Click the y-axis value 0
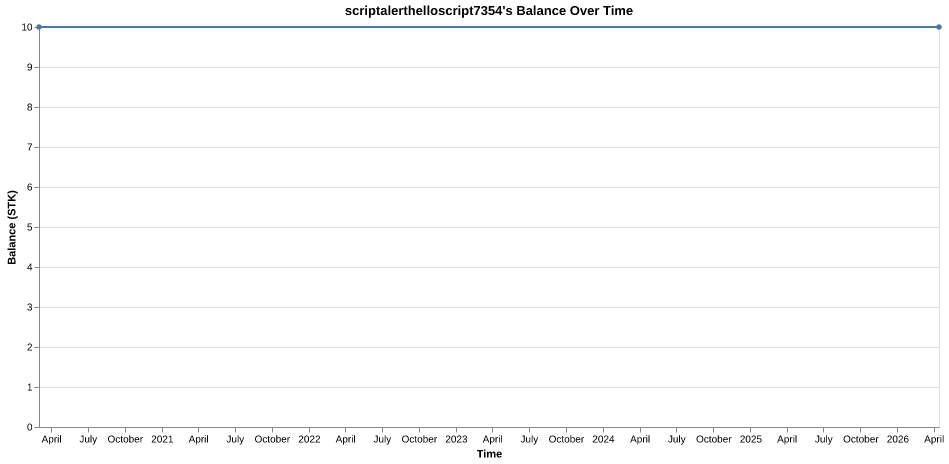The image size is (949, 464). (30, 427)
